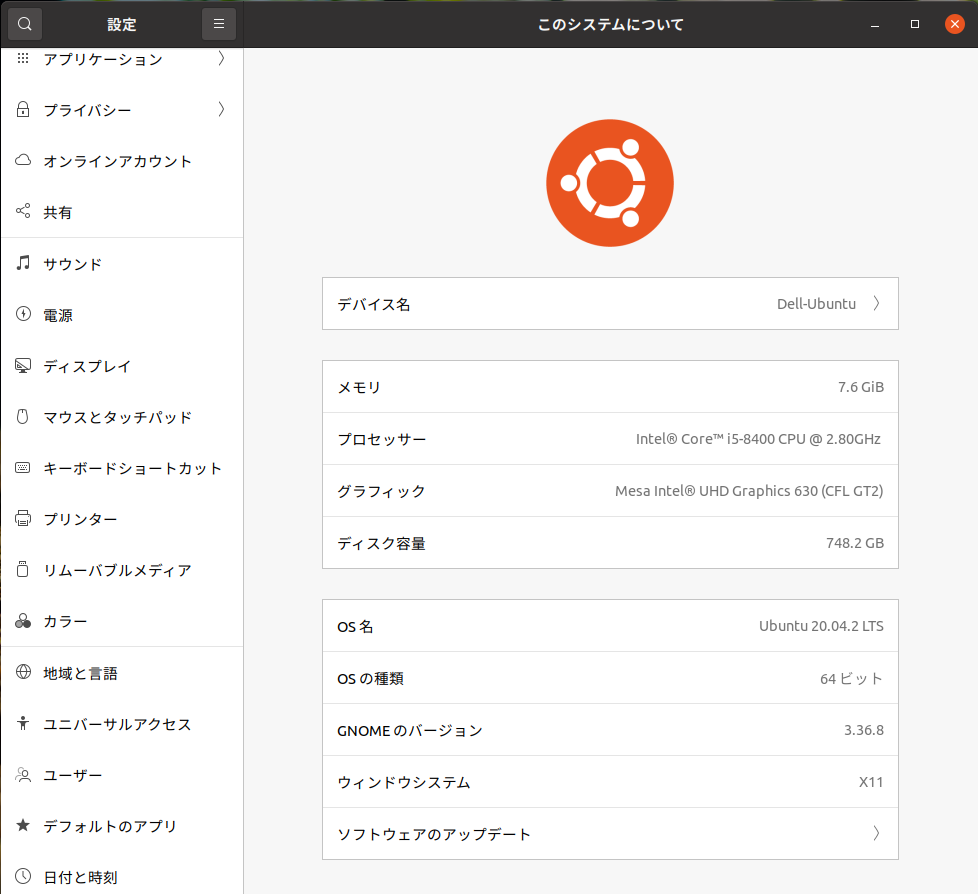Click the Keyboard Shortcuts keyboard icon
The height and width of the screenshot is (894, 978).
23,467
